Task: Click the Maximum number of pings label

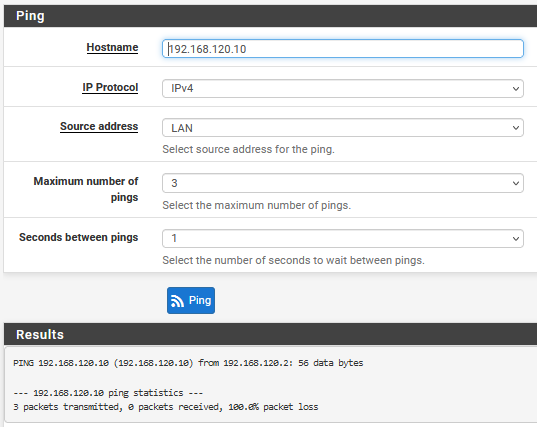Action: click(86, 189)
